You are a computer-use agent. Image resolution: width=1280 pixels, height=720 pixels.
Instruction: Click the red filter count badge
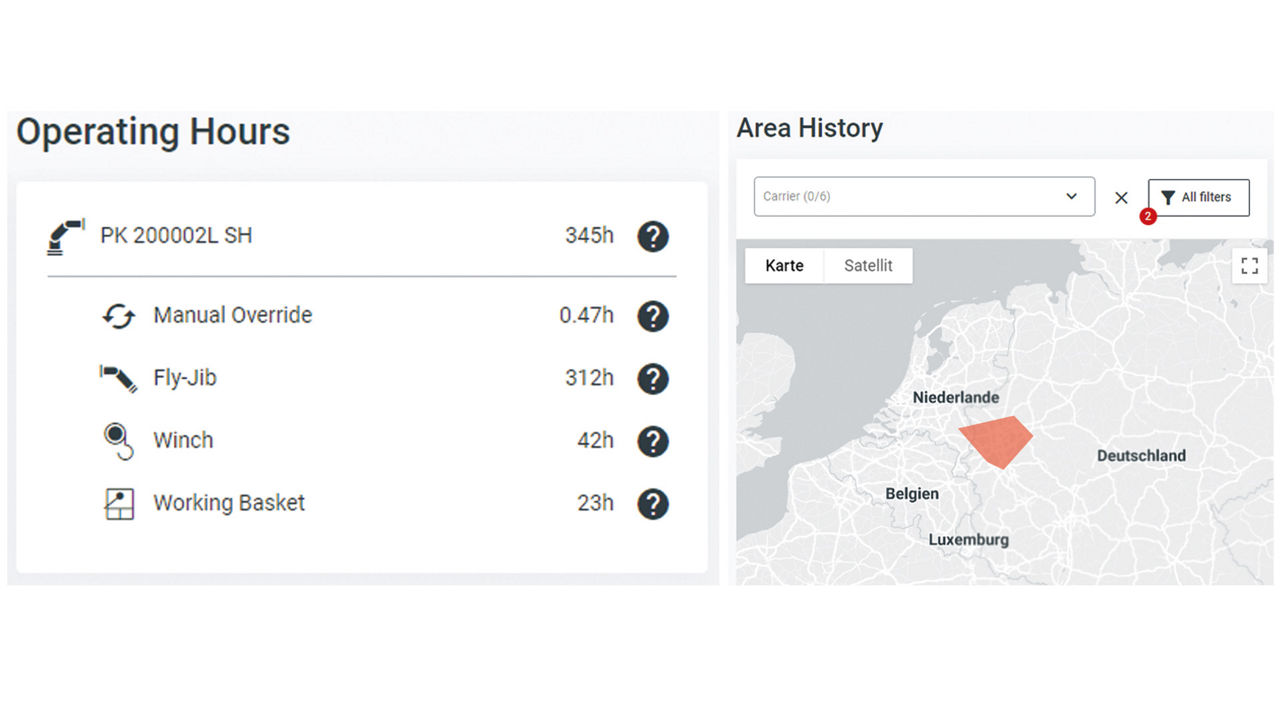tap(1148, 216)
